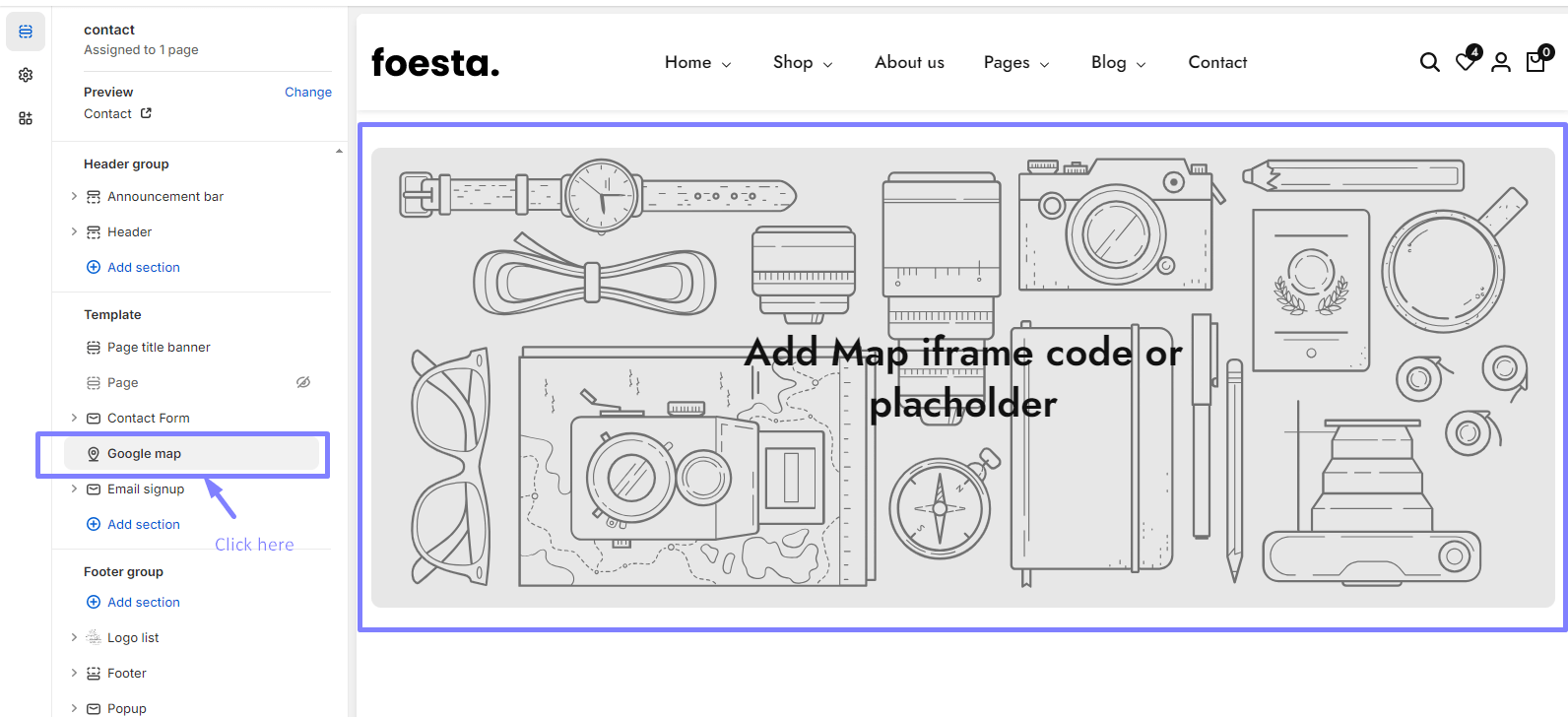Open the Sections panel icon in left rail
Screen dimensions: 1568x717
(26, 32)
